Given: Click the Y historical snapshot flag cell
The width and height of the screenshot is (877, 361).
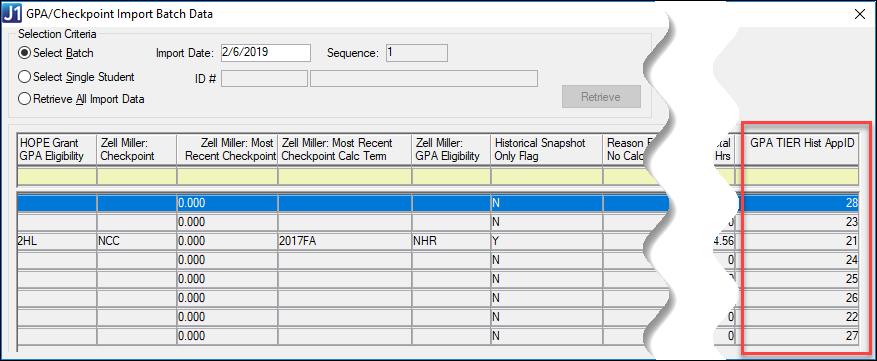Looking at the screenshot, I should tap(546, 241).
